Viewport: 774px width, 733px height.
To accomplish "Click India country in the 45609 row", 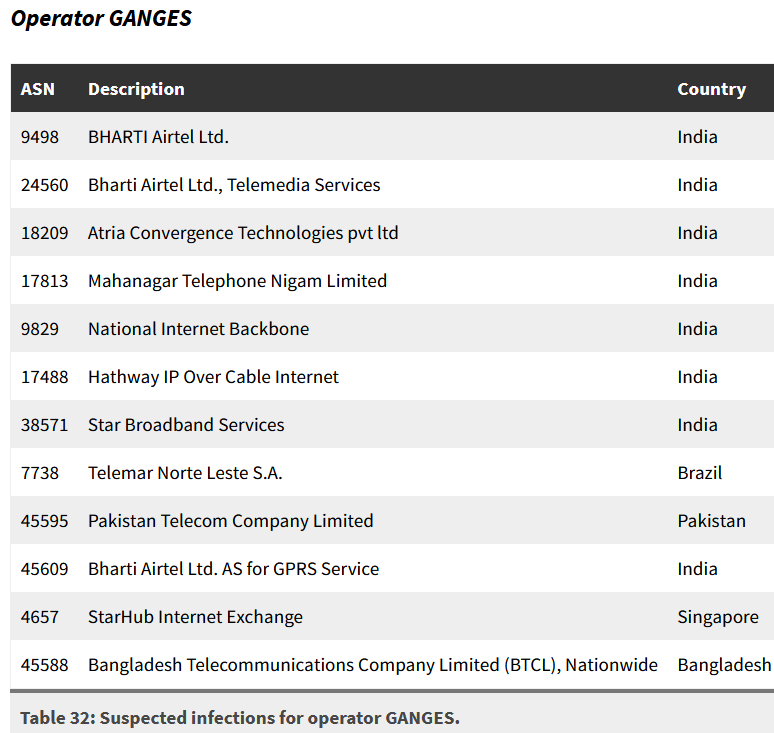I will [697, 569].
